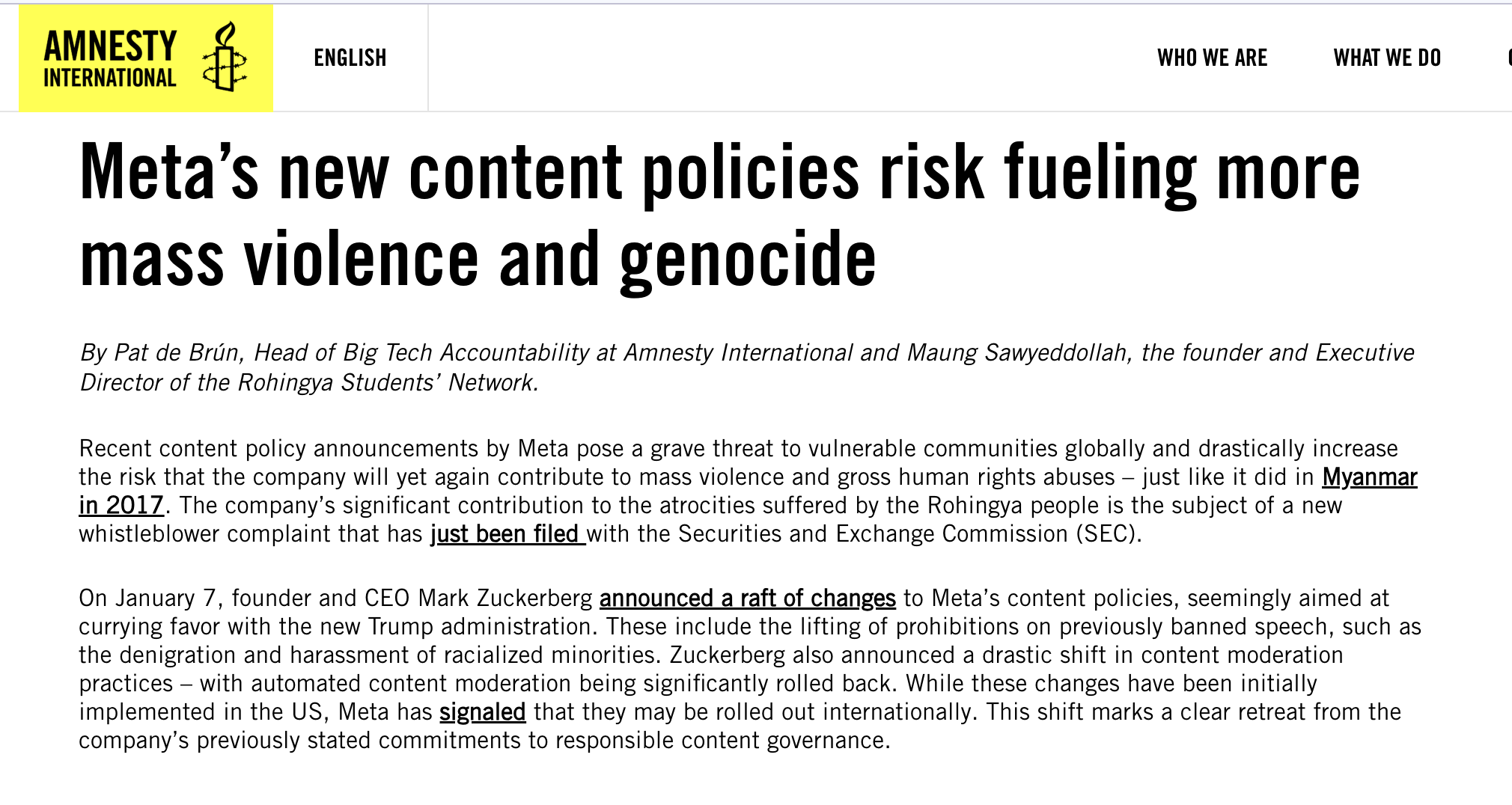Open "announced a raft of changes" link
The width and height of the screenshot is (1512, 805).
click(x=747, y=598)
